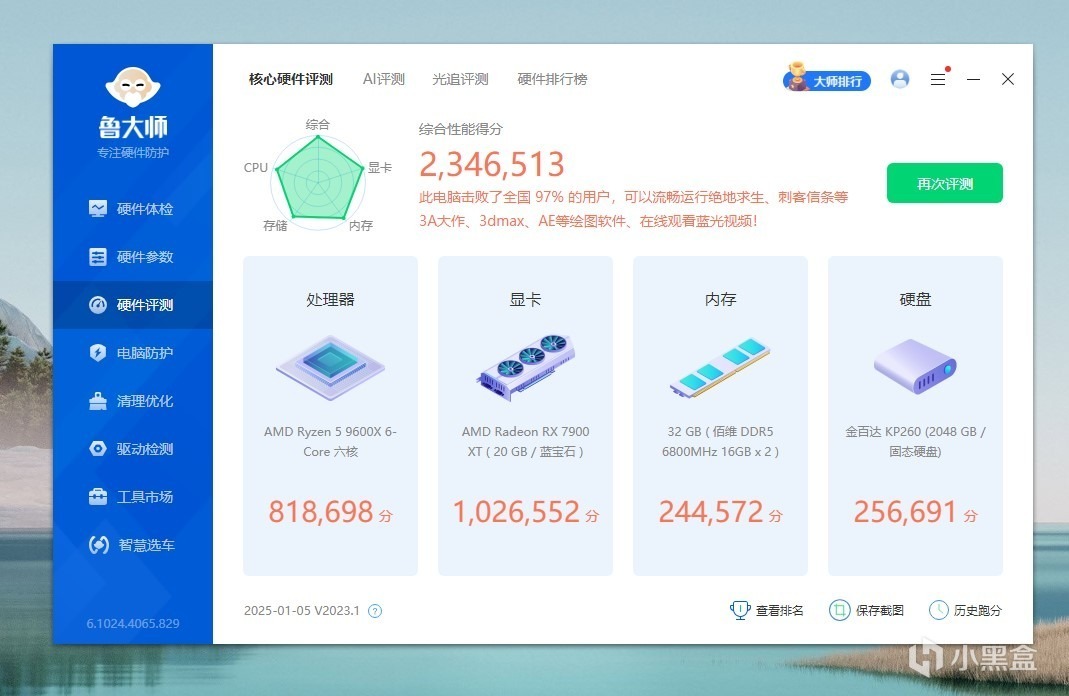Click the 处理器 card title

click(331, 299)
